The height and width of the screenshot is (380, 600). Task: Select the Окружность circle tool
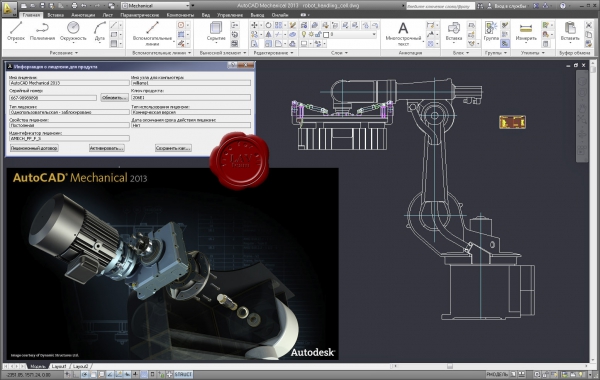[x=73, y=31]
